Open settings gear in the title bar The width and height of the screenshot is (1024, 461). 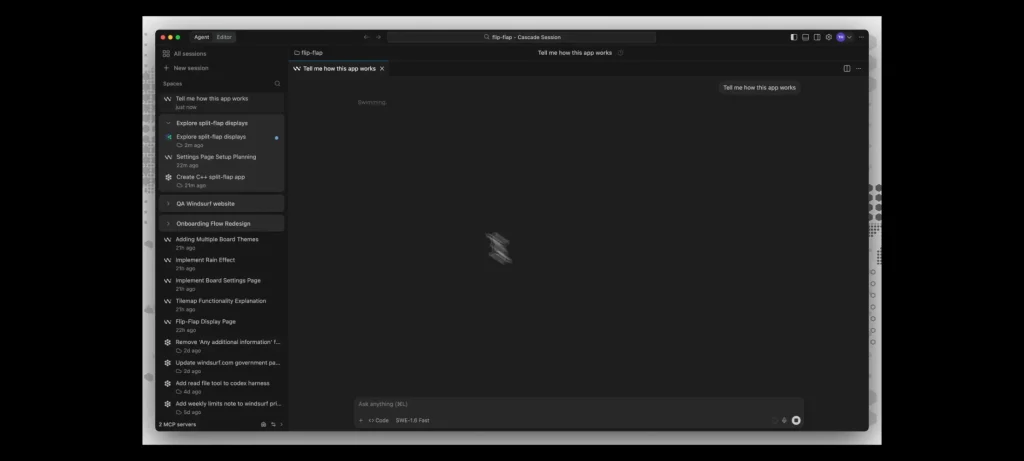[x=828, y=37]
